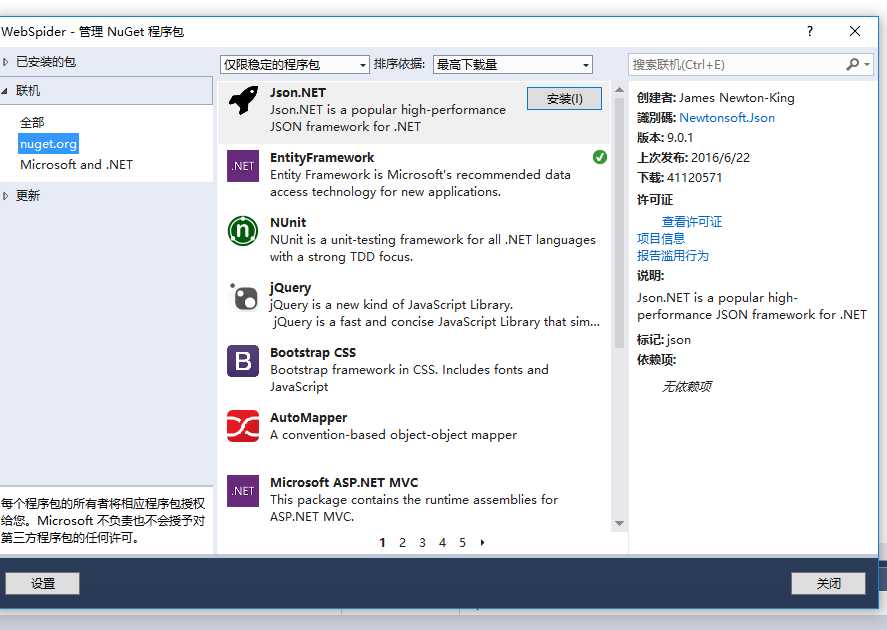
Task: Select 全部 under 联机
Action: 32,122
